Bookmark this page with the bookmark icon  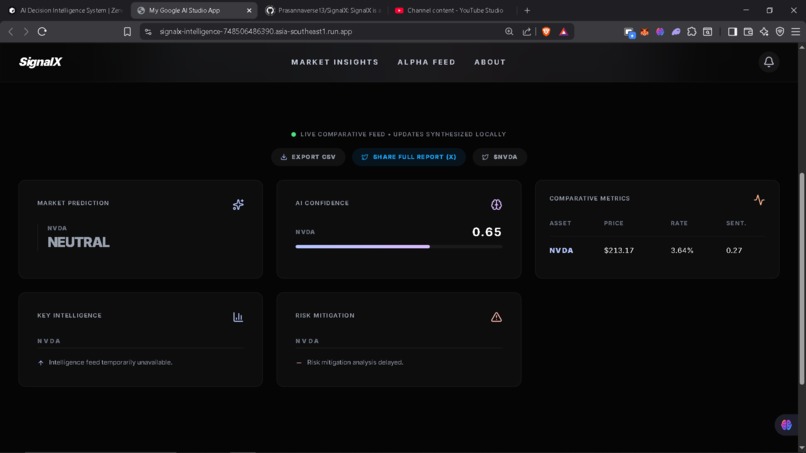[x=127, y=31]
